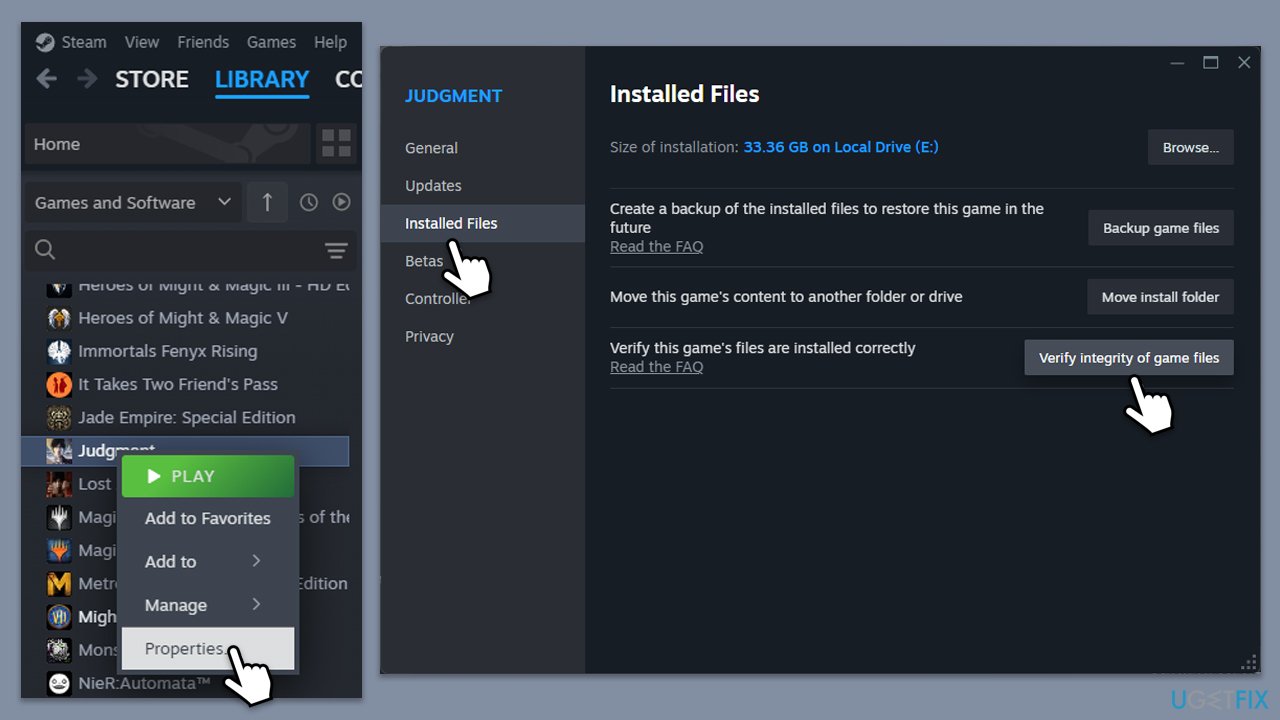Viewport: 1280px width, 720px height.
Task: Click Heroes of Might & Magic V icon
Action: click(x=59, y=318)
